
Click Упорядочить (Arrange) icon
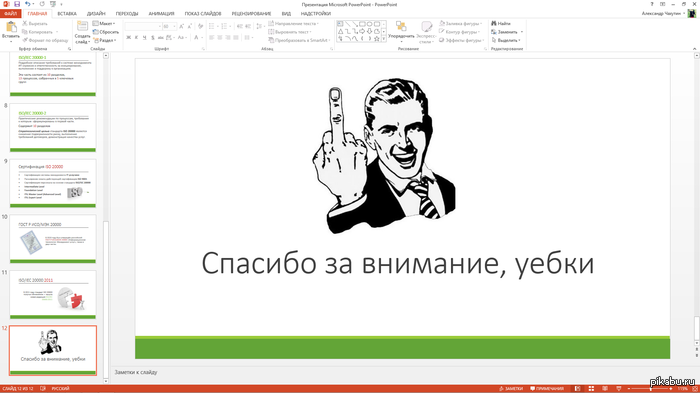401,26
